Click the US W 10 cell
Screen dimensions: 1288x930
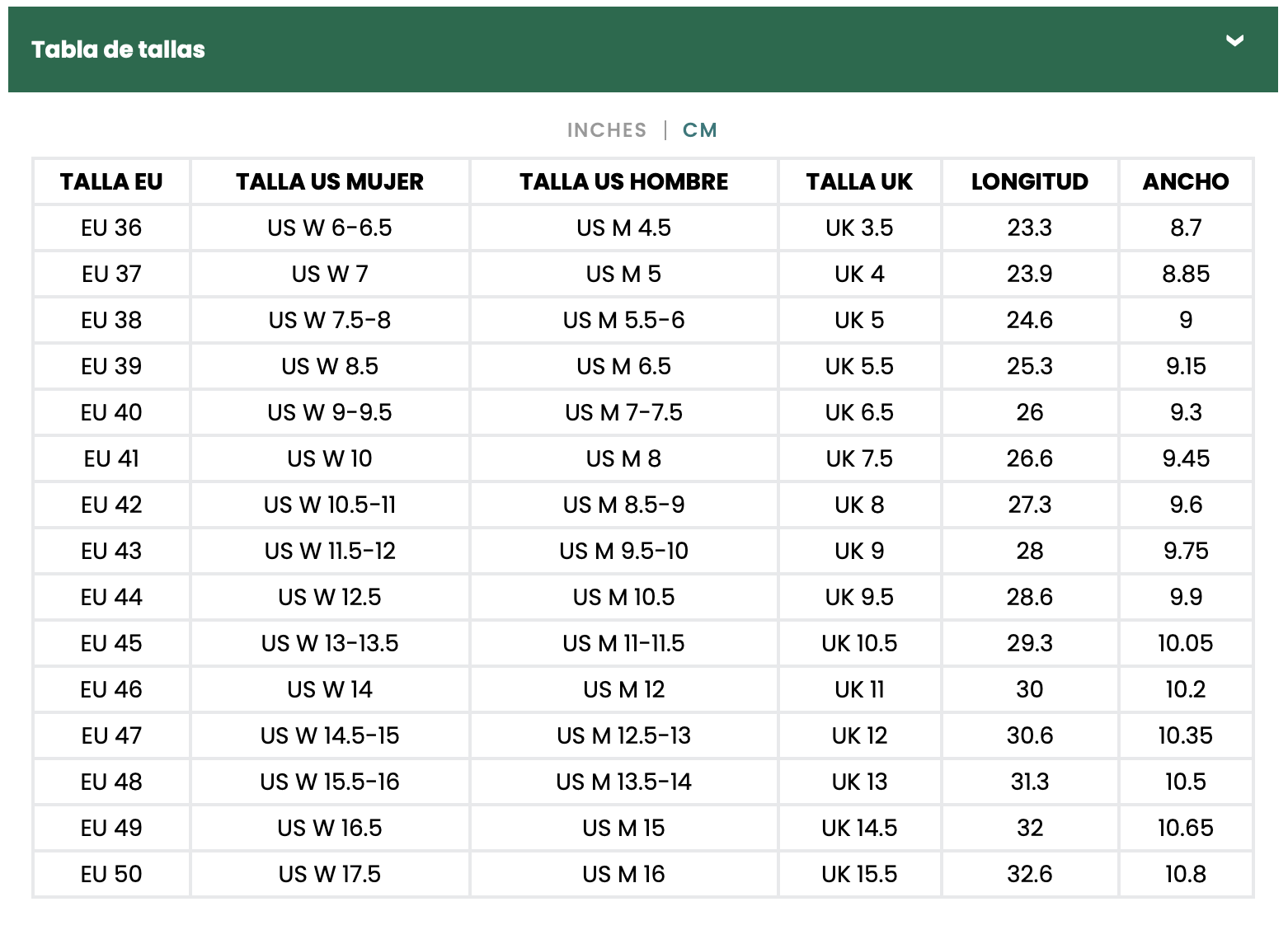330,458
